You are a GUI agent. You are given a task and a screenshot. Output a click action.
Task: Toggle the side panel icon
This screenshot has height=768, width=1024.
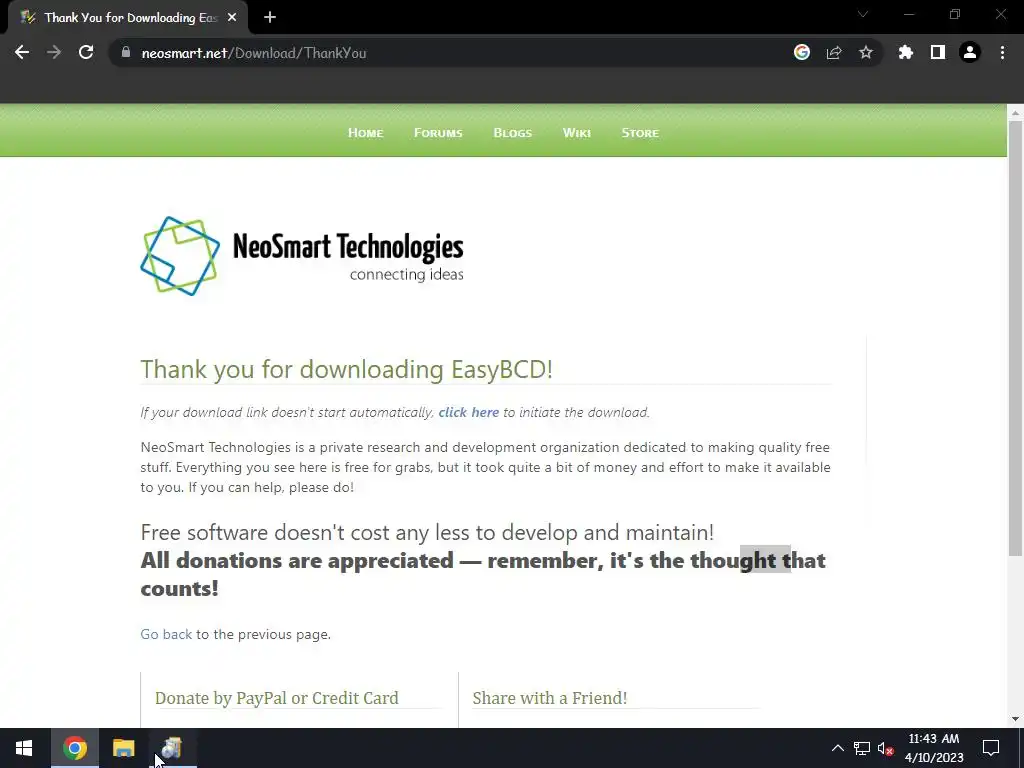[x=938, y=53]
